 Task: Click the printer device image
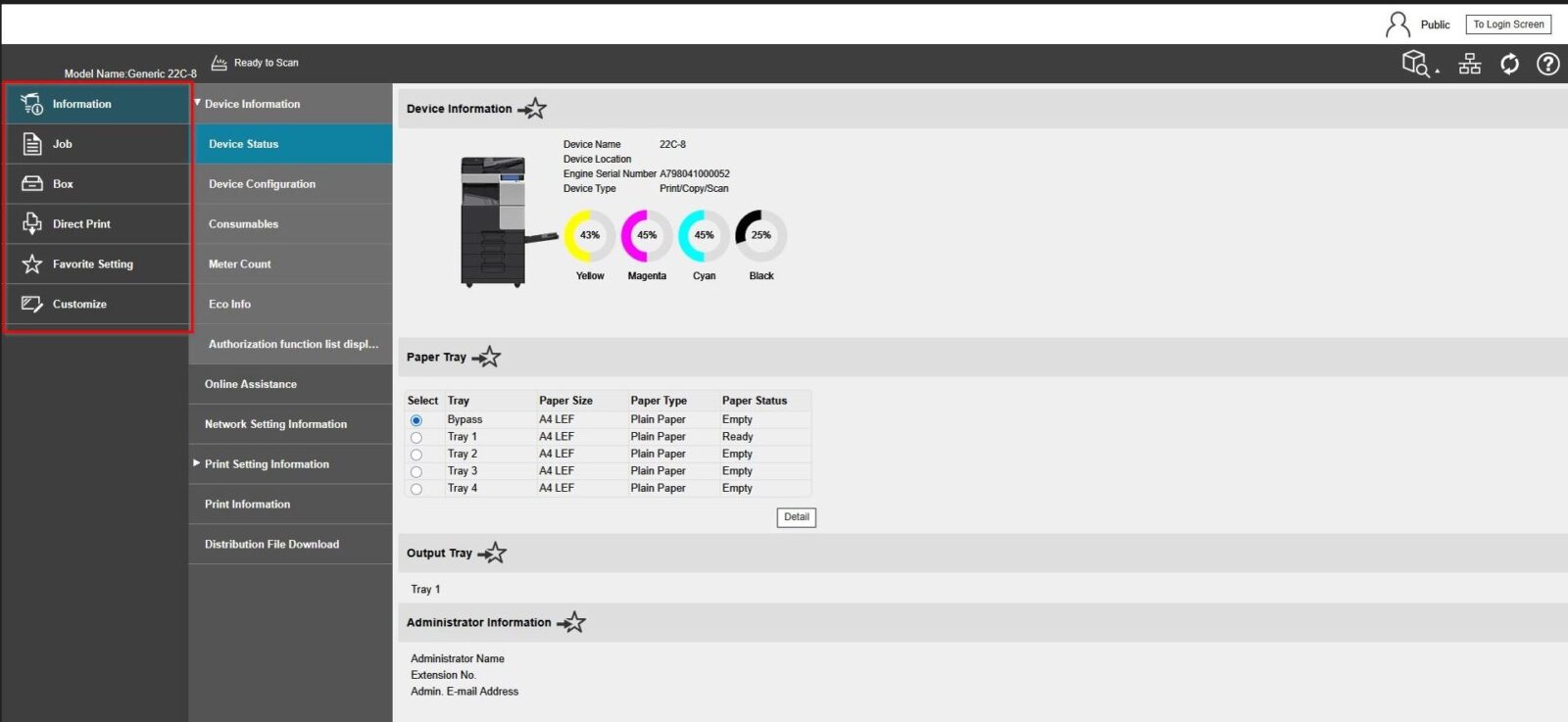pyautogui.click(x=495, y=222)
